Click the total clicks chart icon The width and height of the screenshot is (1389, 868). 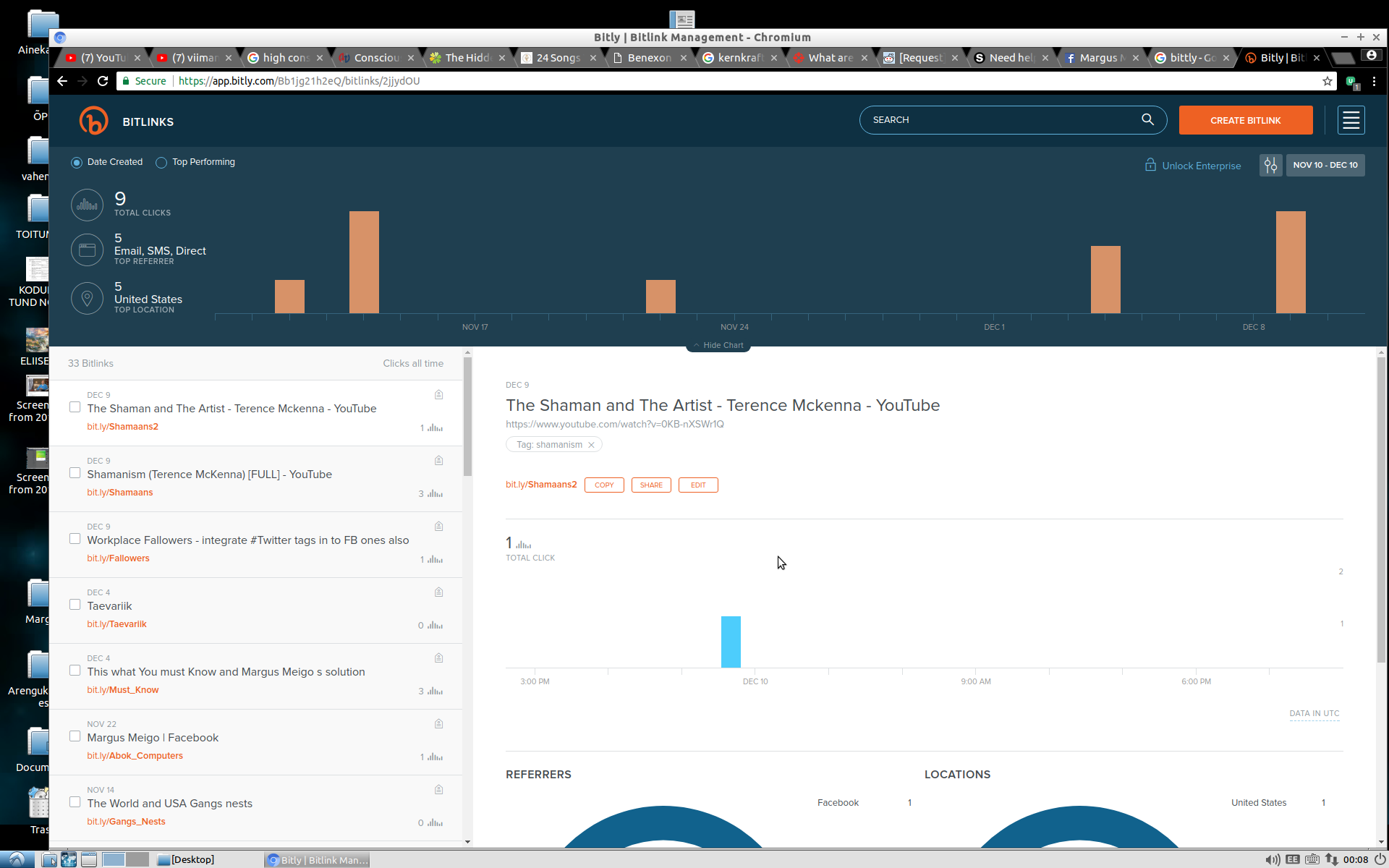click(x=87, y=205)
